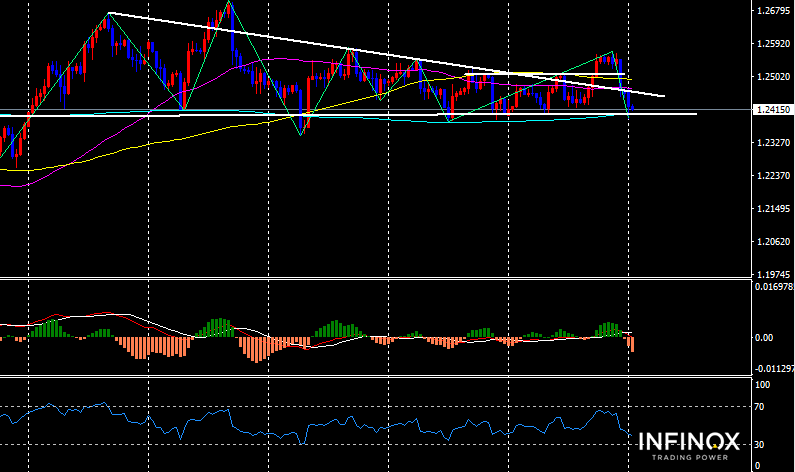Click the 1.26795 price axis label
Viewport: 795px width, 472px height.
click(x=773, y=11)
